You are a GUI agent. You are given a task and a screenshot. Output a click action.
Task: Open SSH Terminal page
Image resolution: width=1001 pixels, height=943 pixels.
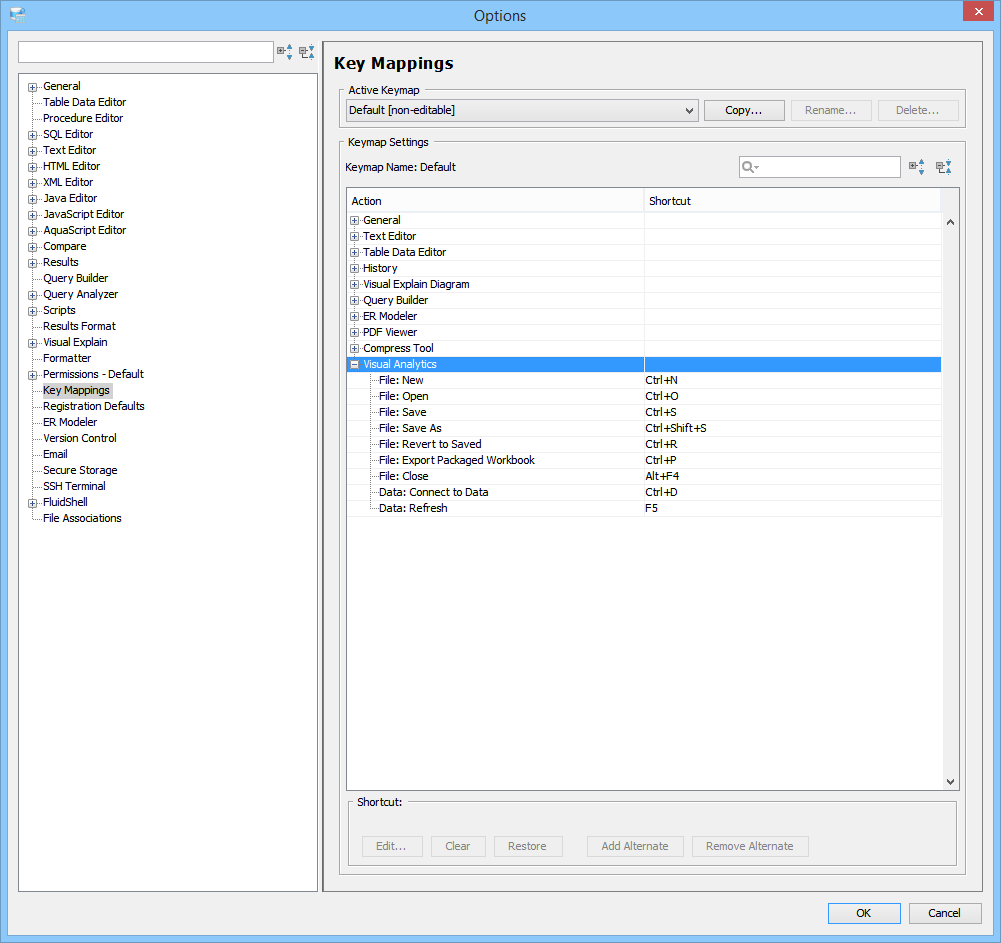tap(74, 486)
